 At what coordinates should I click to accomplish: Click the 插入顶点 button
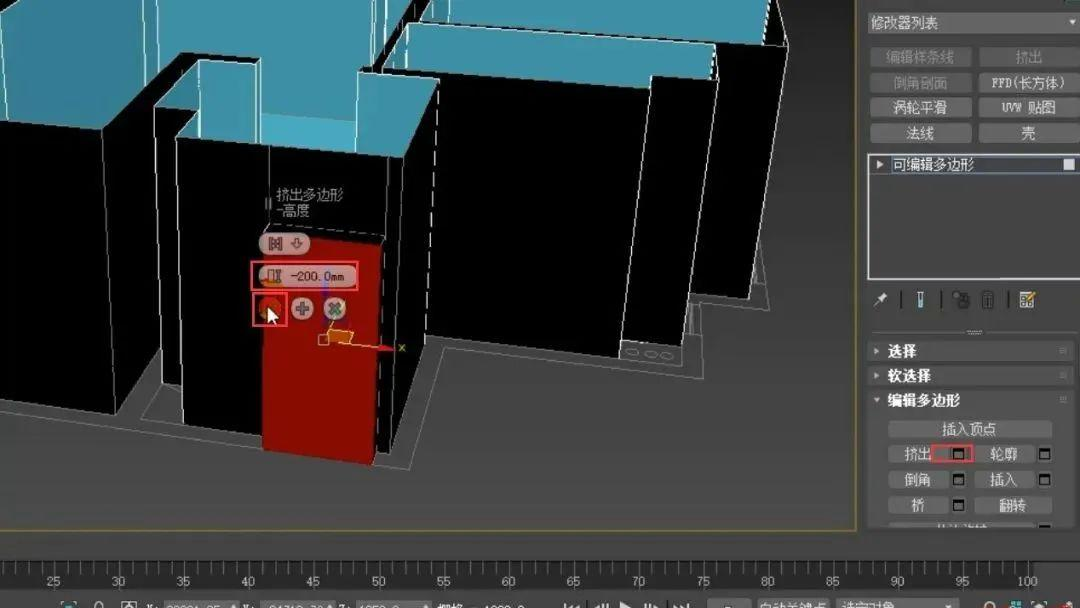969,429
